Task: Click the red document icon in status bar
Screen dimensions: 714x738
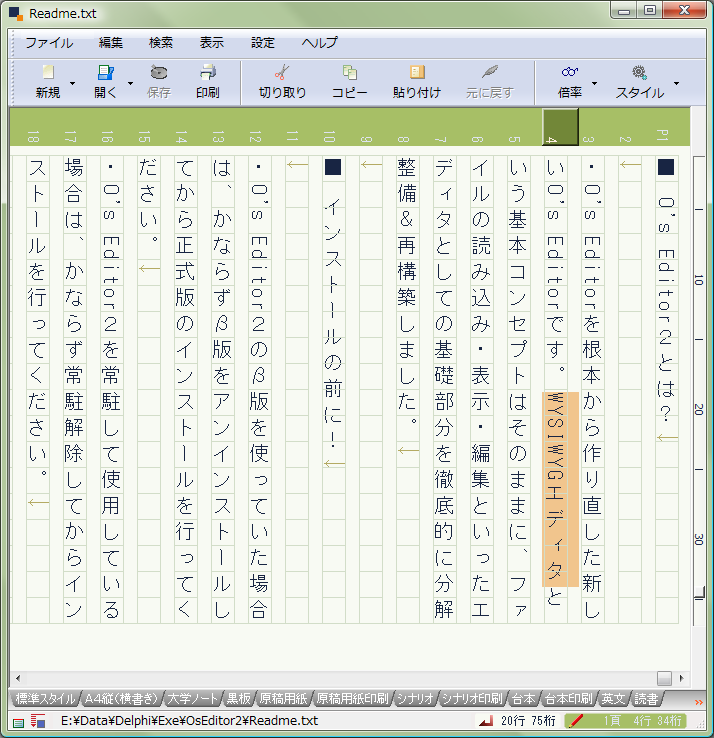Action: [x=38, y=721]
